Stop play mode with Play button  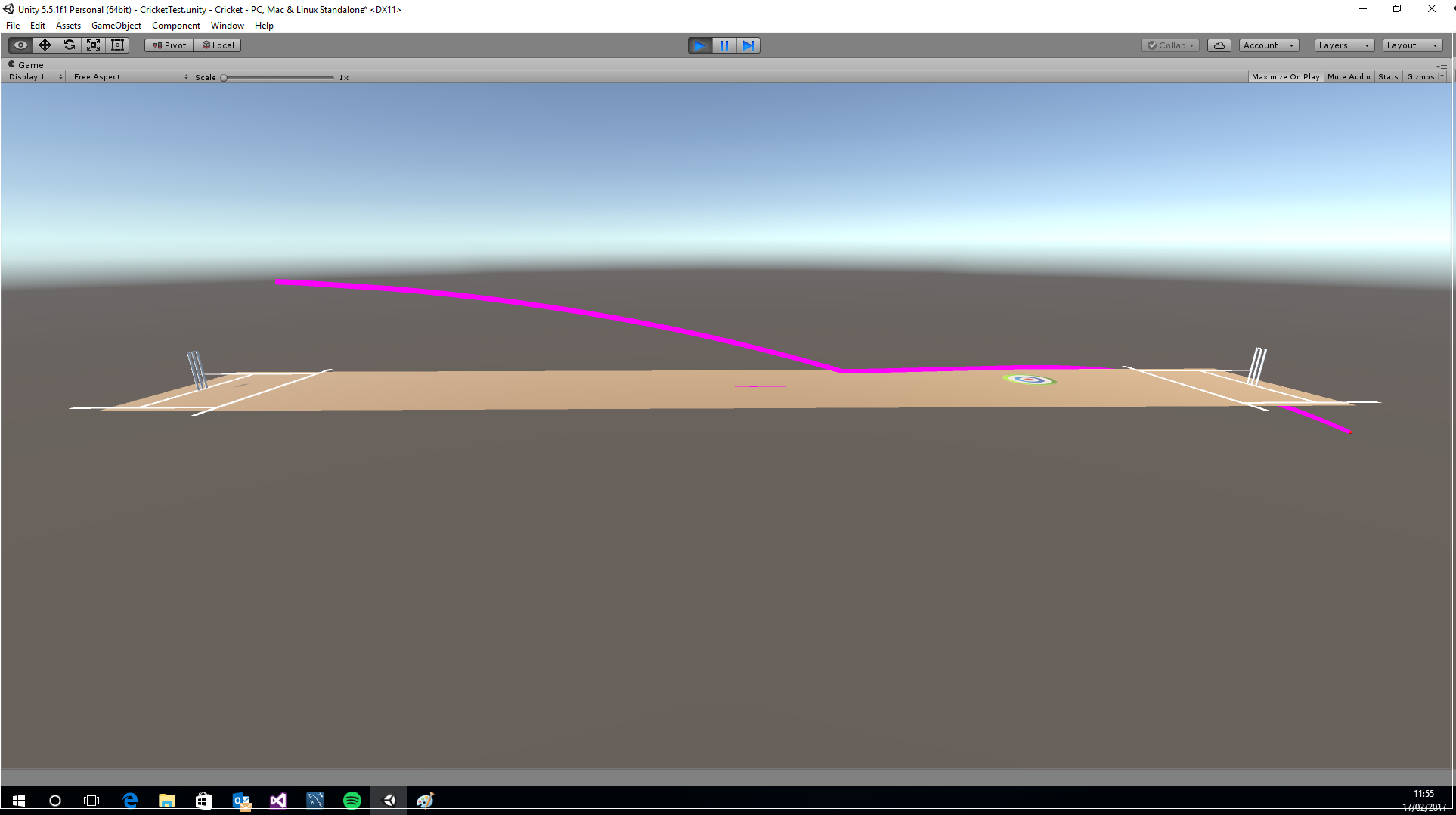point(700,45)
